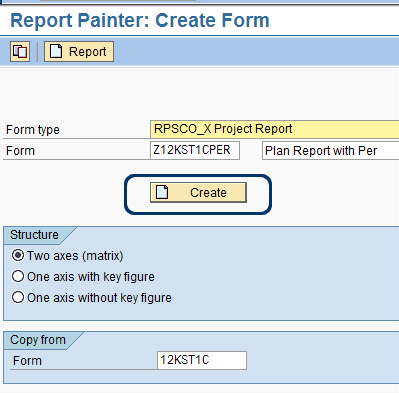Click the page icon on Create button
This screenshot has width=399, height=393.
pos(162,192)
